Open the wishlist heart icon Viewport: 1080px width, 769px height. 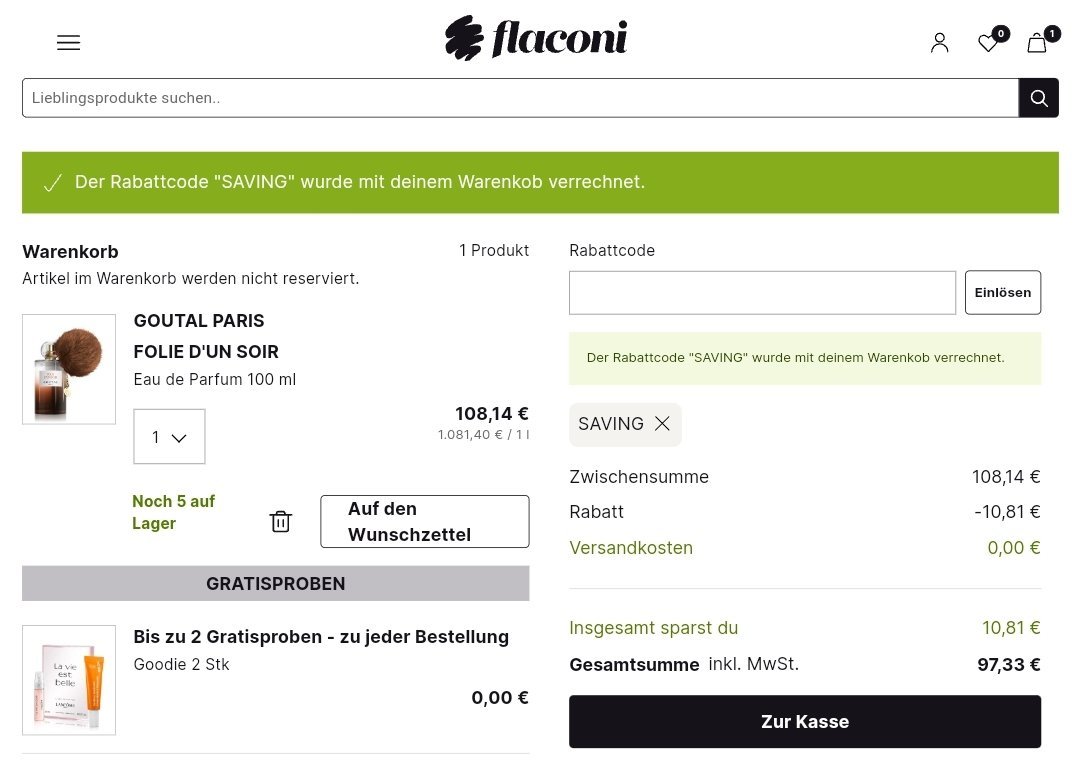pyautogui.click(x=989, y=43)
